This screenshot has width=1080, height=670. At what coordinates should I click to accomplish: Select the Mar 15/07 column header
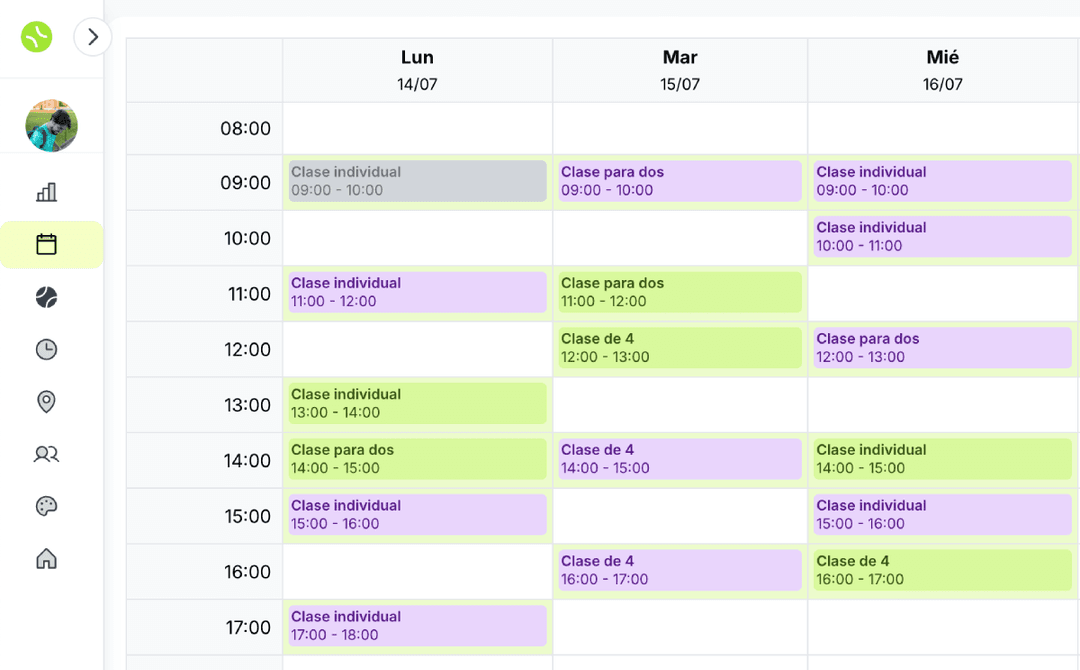[680, 70]
